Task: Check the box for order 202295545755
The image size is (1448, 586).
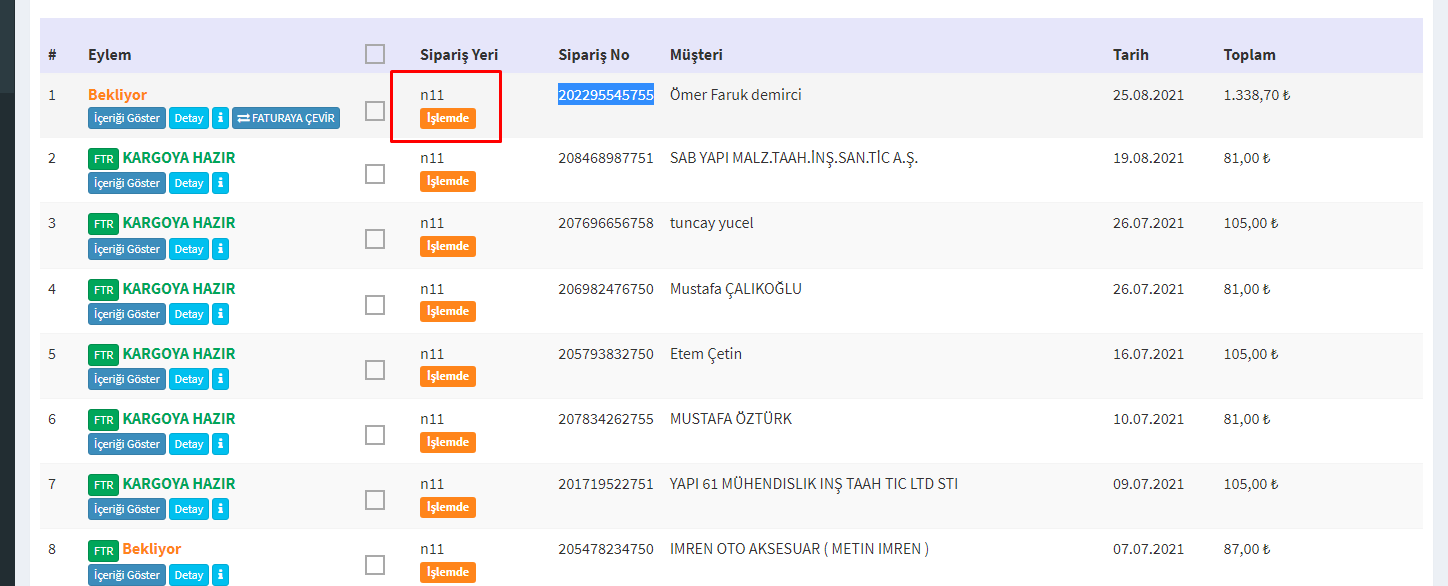Action: [375, 110]
